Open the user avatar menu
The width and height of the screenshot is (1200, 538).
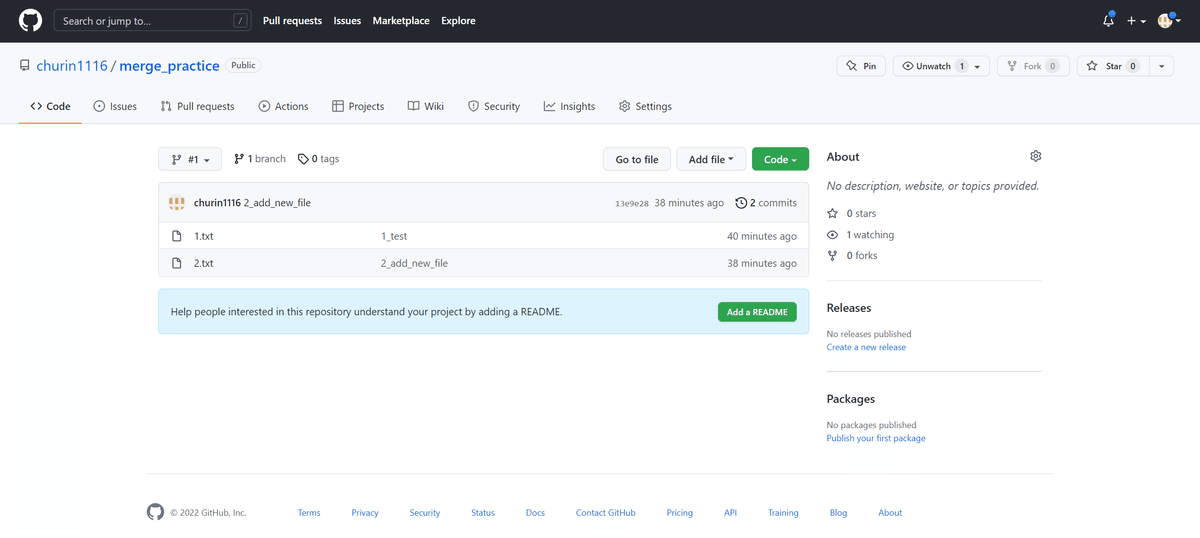(x=1169, y=21)
